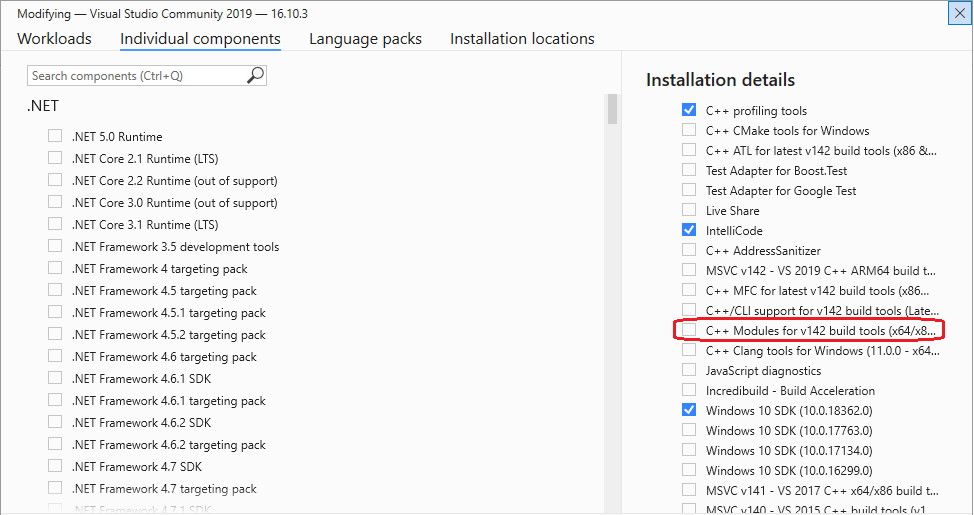974x515 pixels.
Task: Enable the .NET 5.0 Runtime checkbox
Action: click(x=55, y=136)
